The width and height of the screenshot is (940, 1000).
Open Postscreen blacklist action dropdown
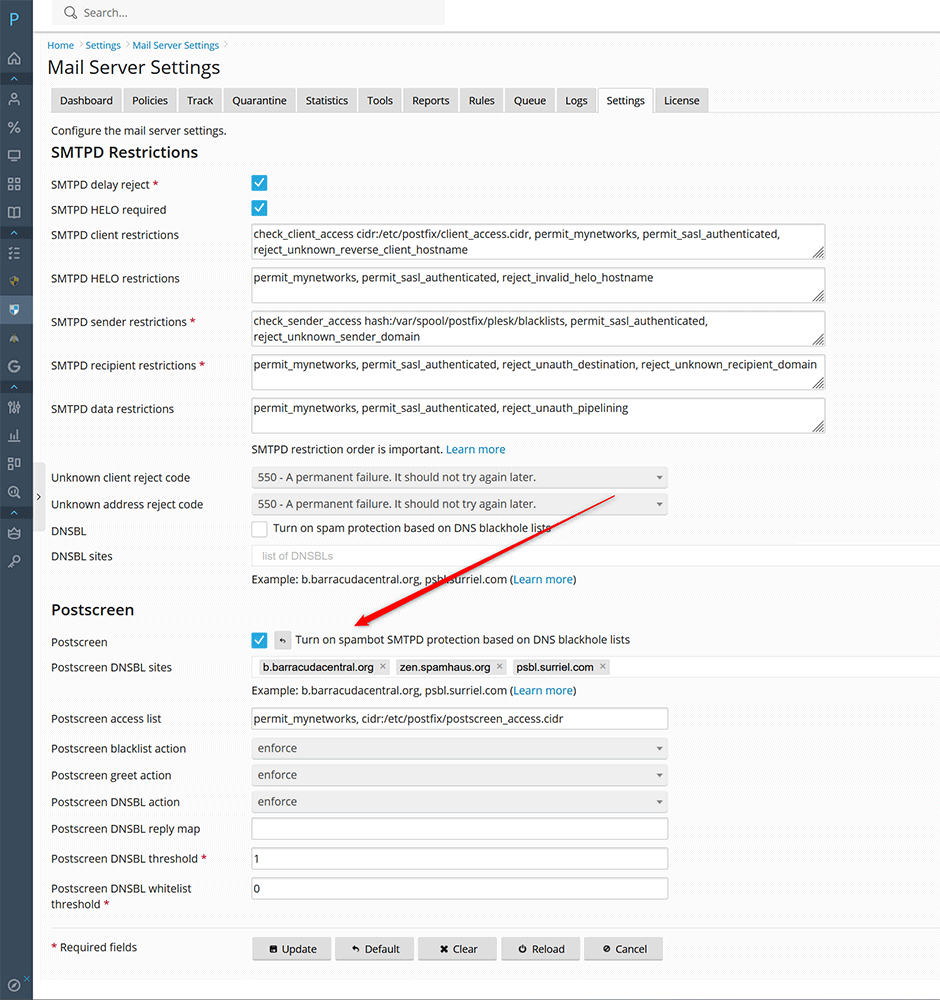(459, 748)
